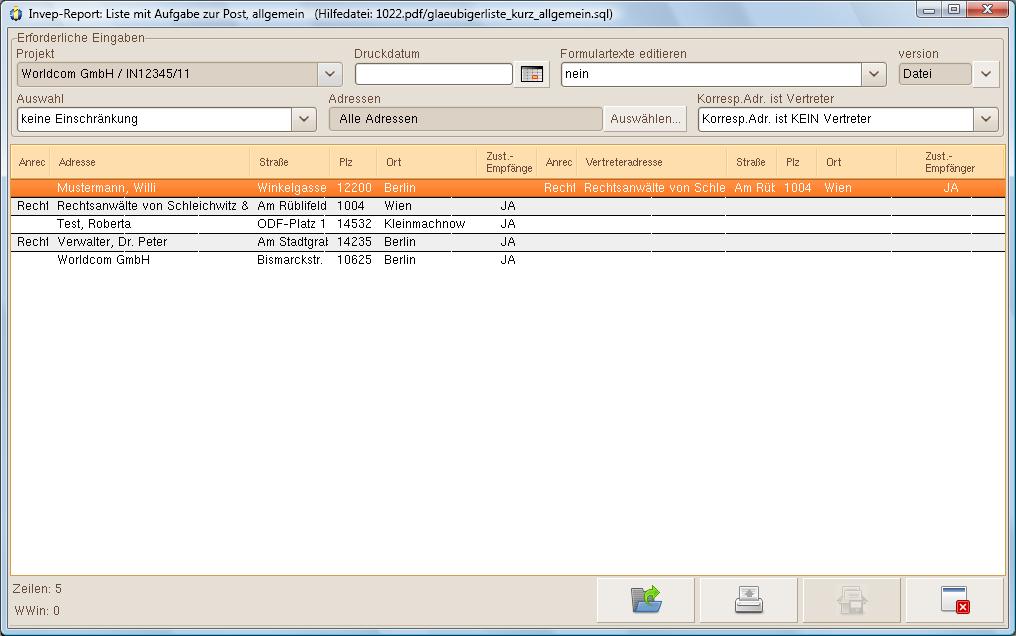Click the first Straße column header
This screenshot has height=636, width=1016.
(289, 163)
